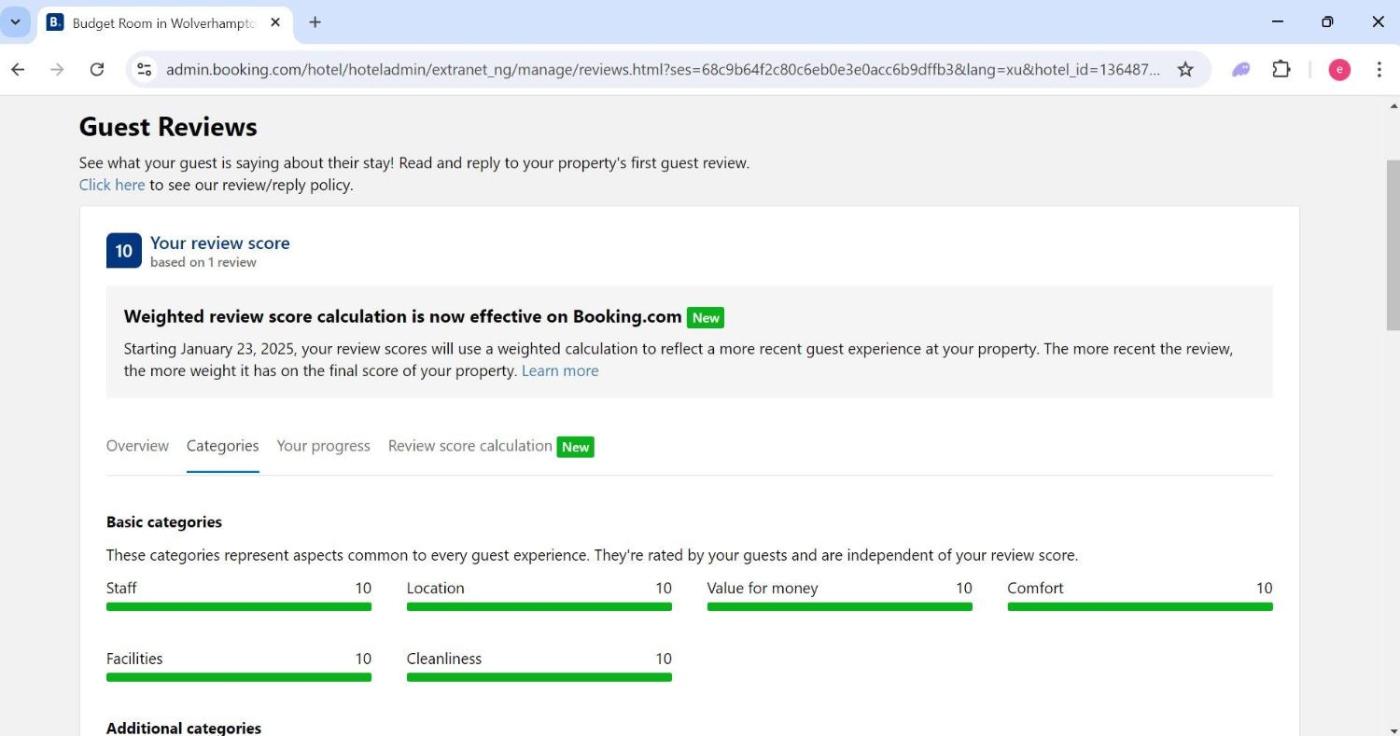The width and height of the screenshot is (1400, 736).
Task: Open the Your progress tab
Action: (323, 446)
